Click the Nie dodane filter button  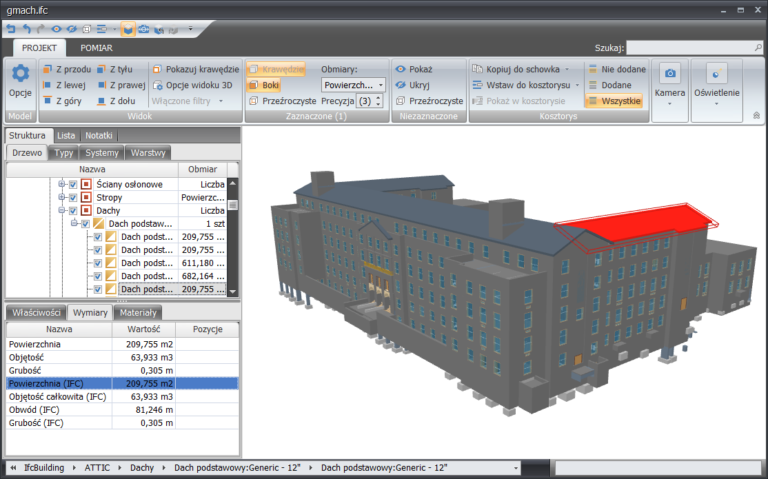pyautogui.click(x=617, y=69)
